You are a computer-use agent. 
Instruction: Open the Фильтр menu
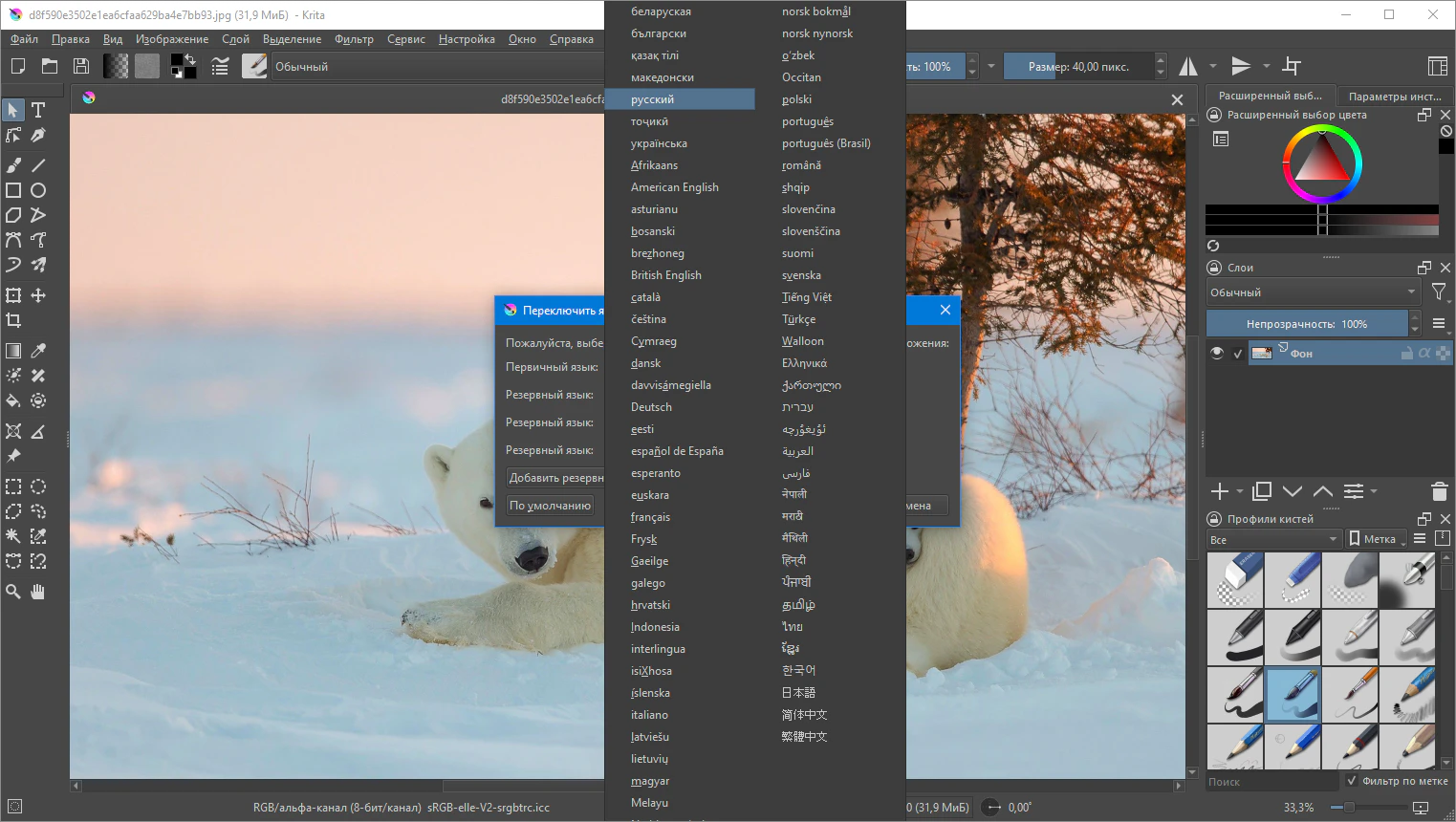(x=354, y=39)
